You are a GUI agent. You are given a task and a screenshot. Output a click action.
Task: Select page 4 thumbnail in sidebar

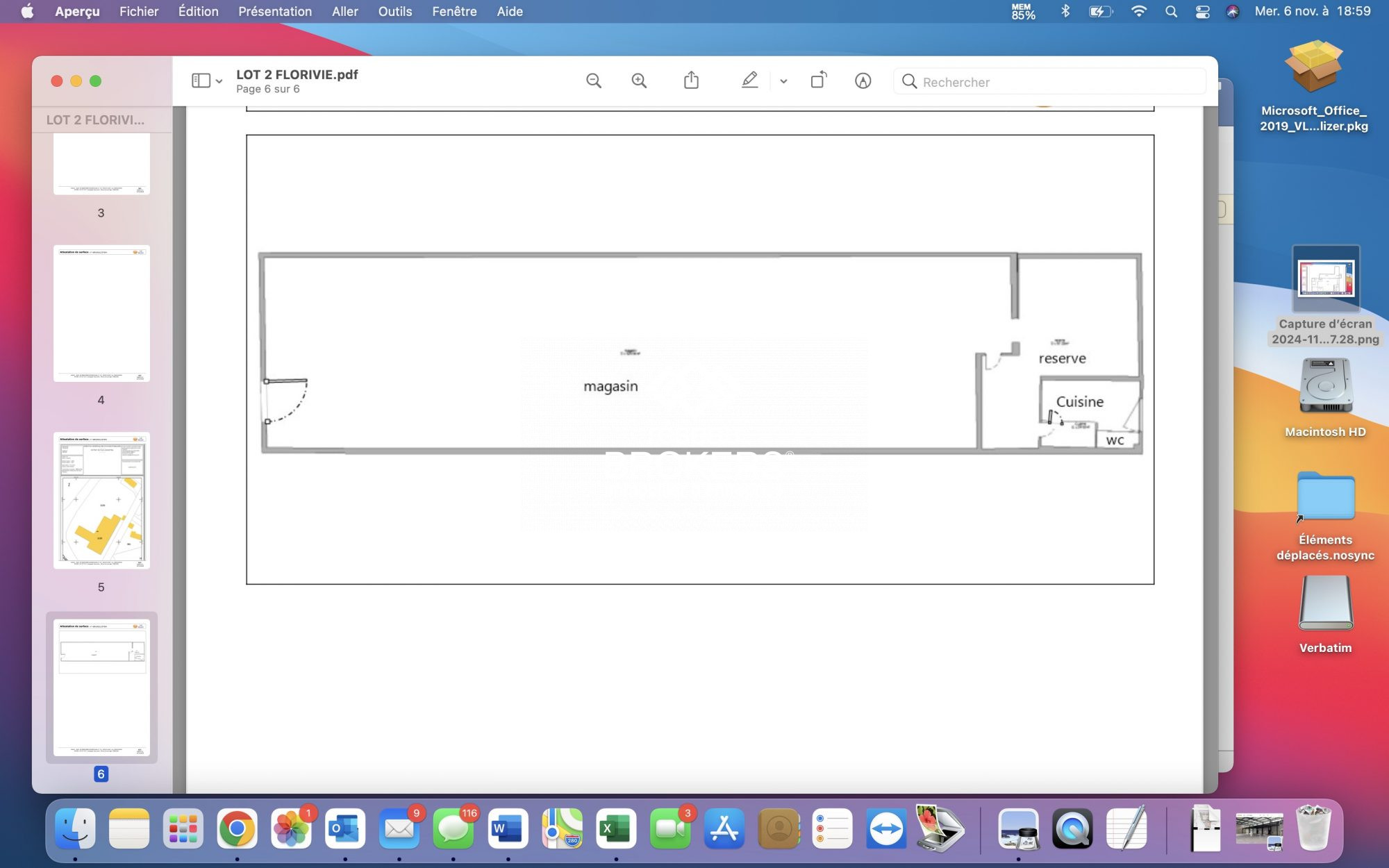coord(101,313)
